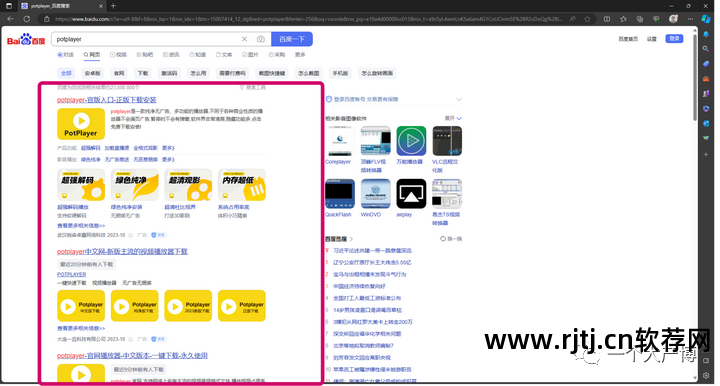Click the 绿色纯净 leaf card image
Image resolution: width=720 pixels, height=386 pixels.
click(135, 185)
